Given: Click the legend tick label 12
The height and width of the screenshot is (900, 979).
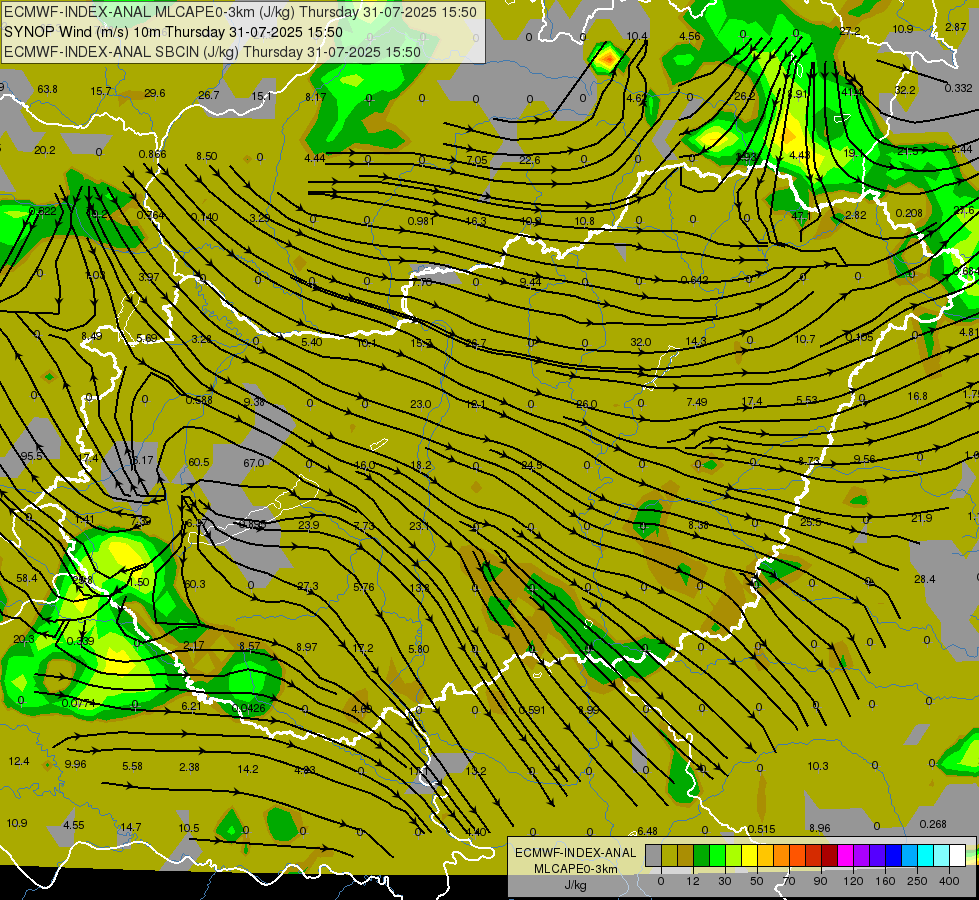Looking at the screenshot, I should (693, 881).
